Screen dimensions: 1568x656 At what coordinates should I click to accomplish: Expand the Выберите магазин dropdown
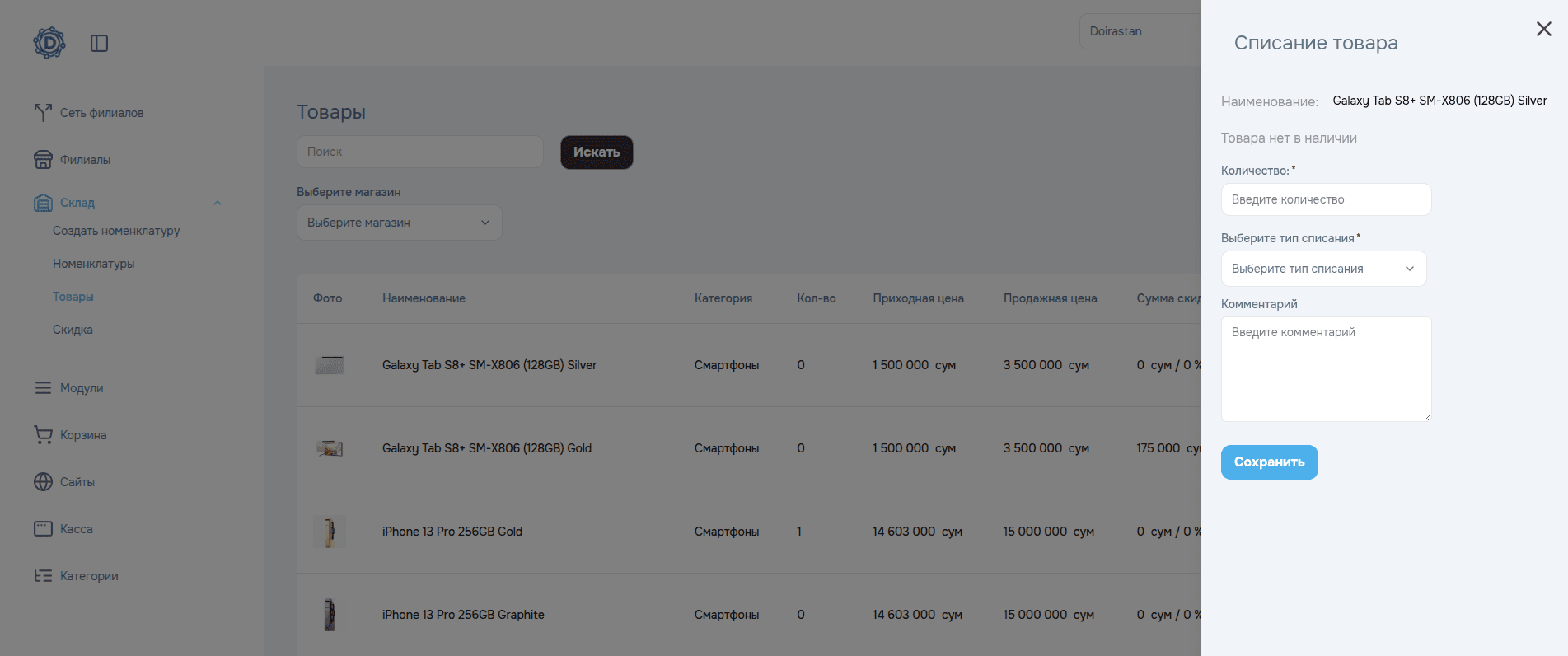click(x=399, y=223)
